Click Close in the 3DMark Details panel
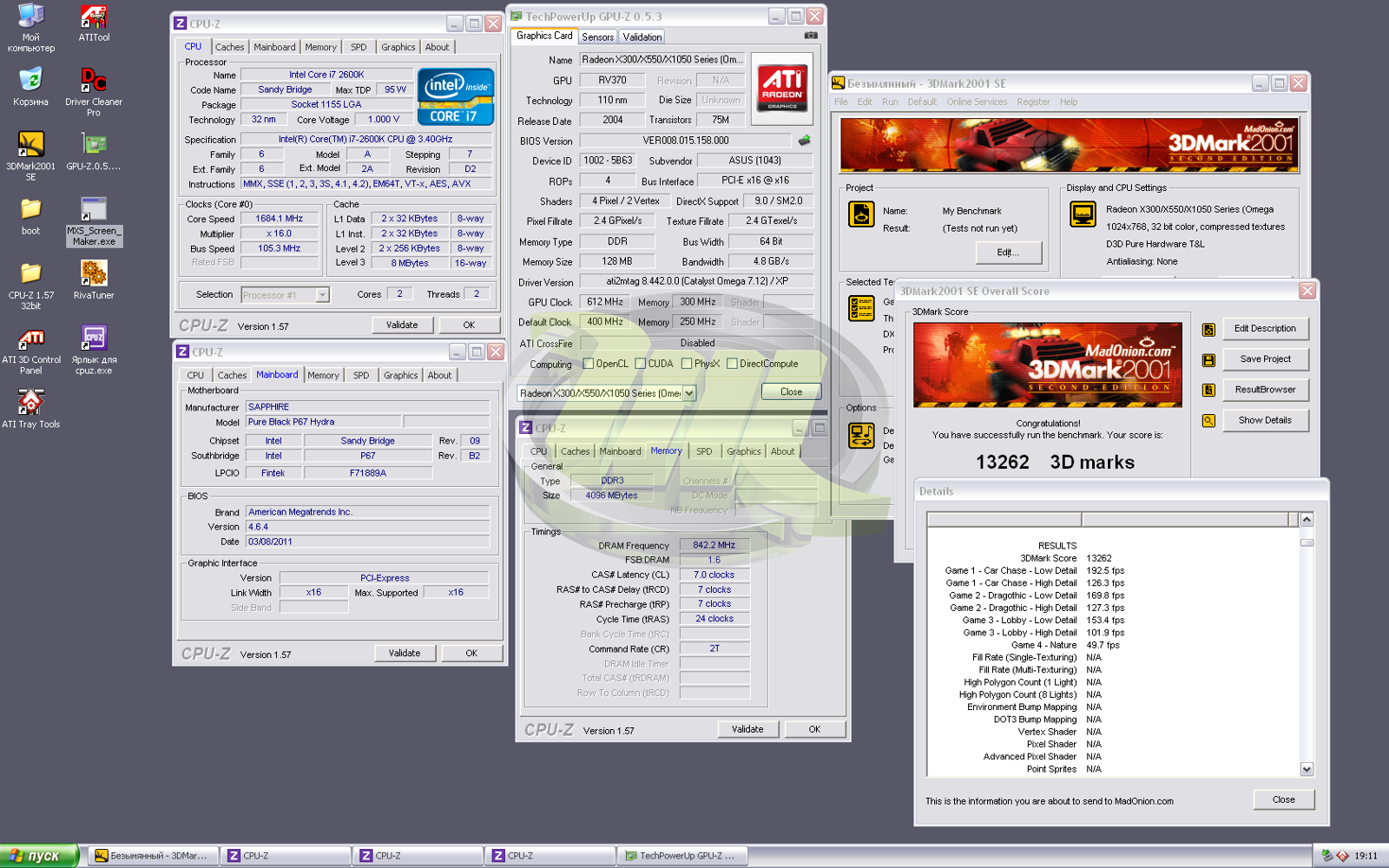Screen dimensions: 1389x868 [1283, 800]
